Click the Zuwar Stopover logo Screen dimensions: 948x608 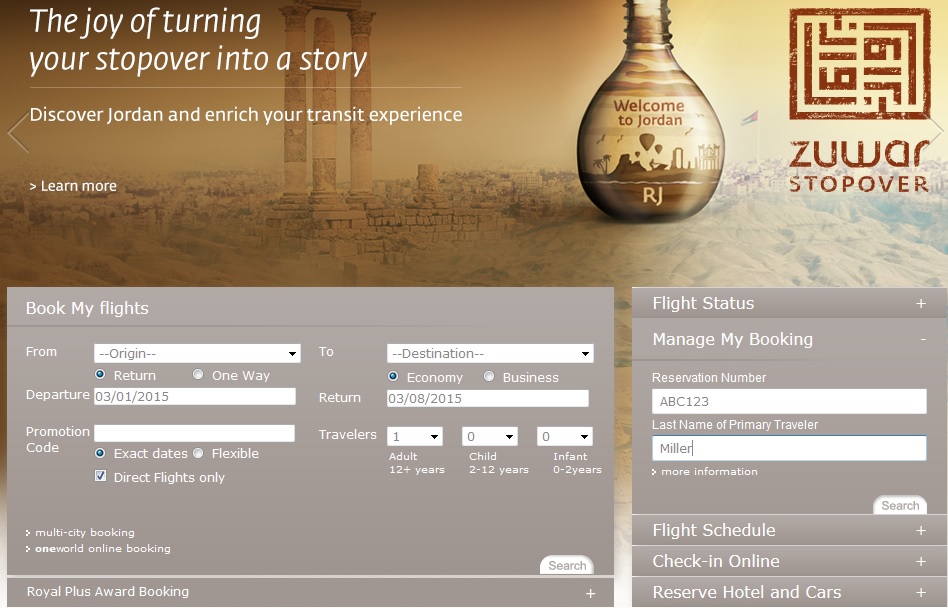(x=859, y=101)
